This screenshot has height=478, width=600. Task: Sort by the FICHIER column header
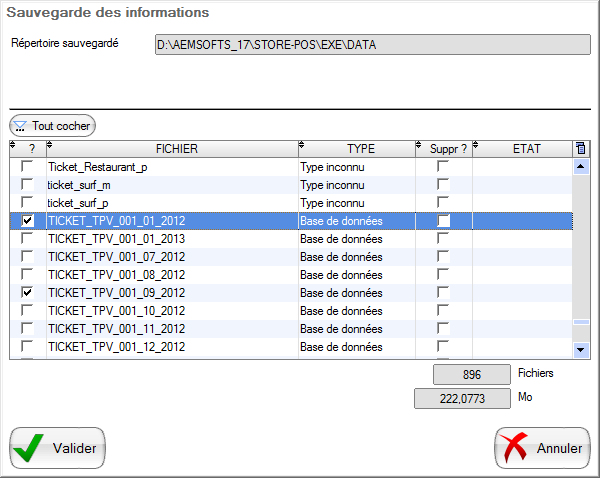tap(171, 149)
